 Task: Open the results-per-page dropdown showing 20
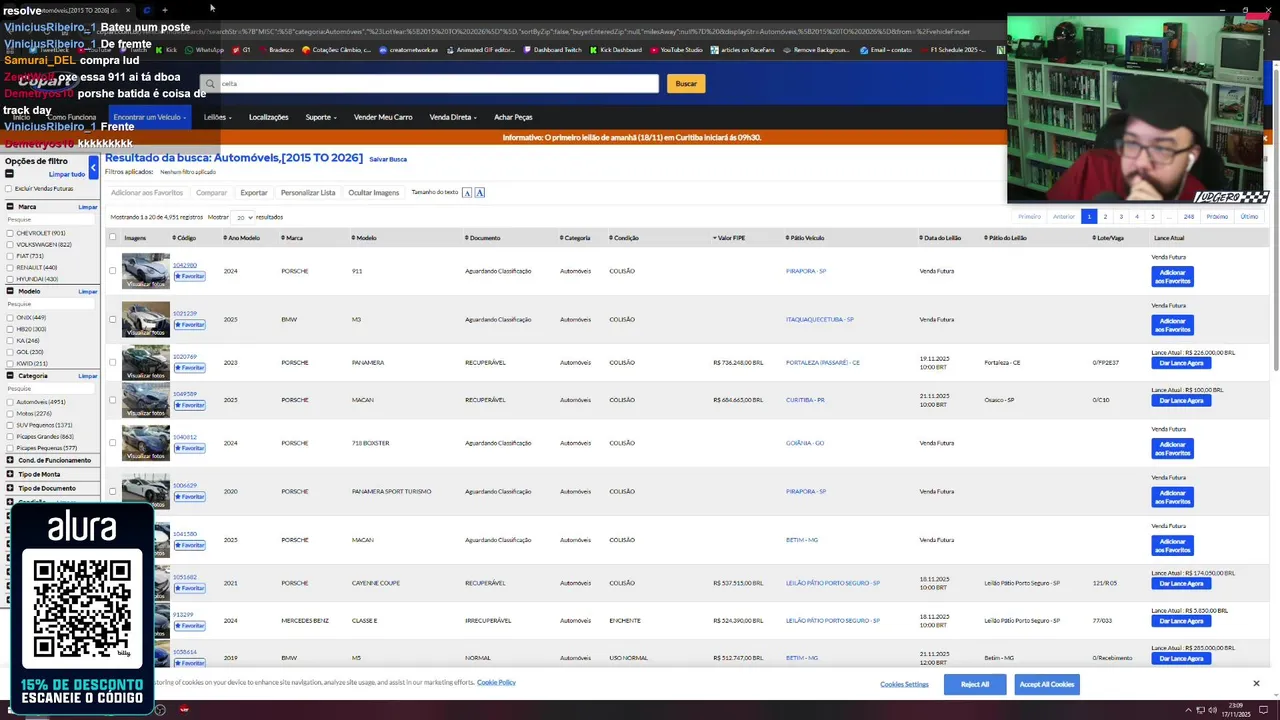click(x=244, y=217)
